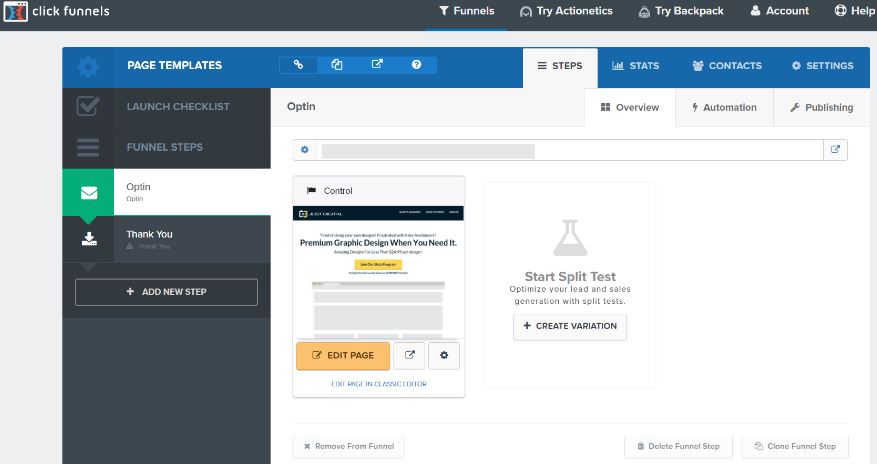Open the Help menu
Image resolution: width=877 pixels, height=464 pixels.
pyautogui.click(x=855, y=11)
